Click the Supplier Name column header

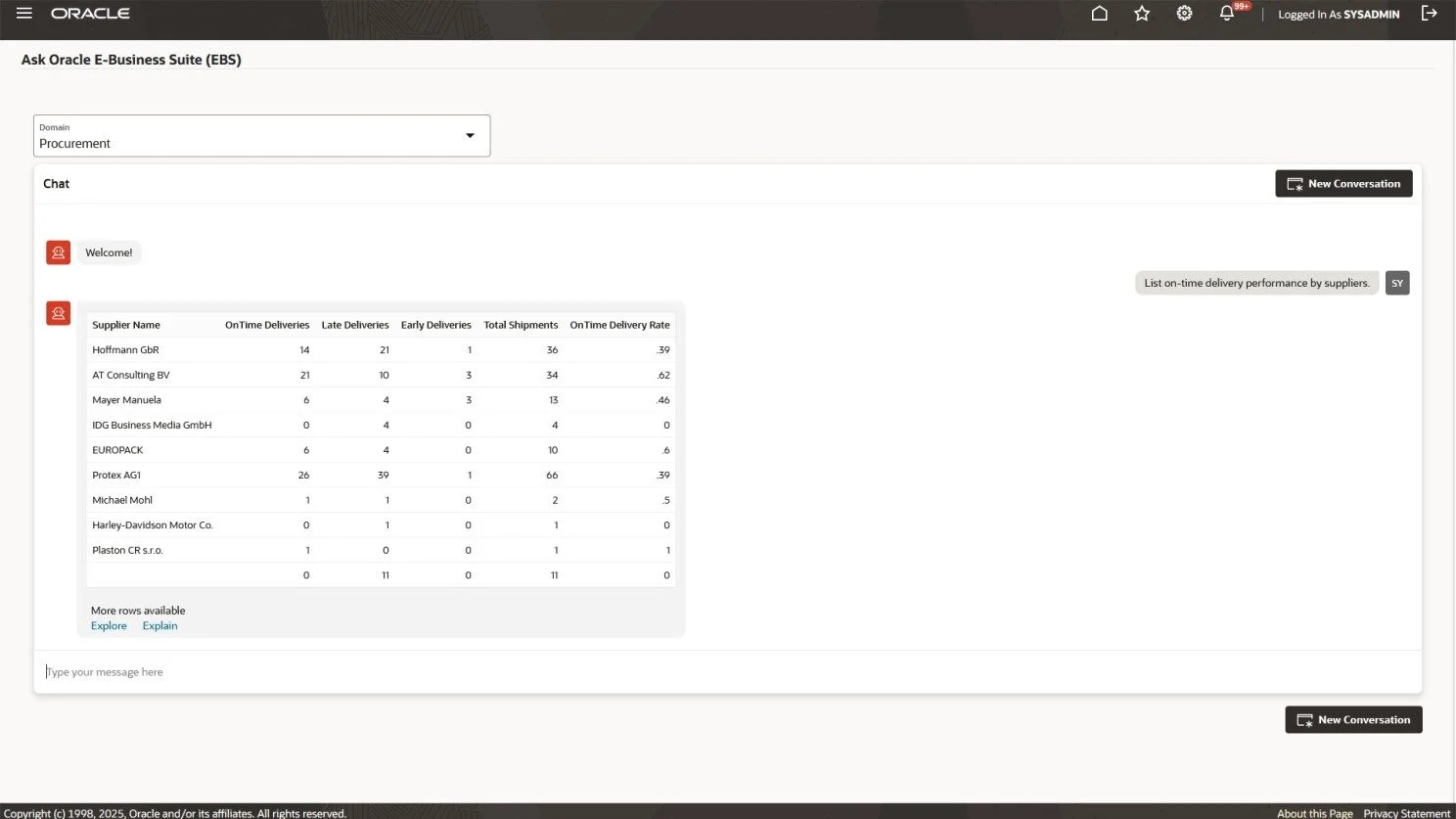pos(126,325)
